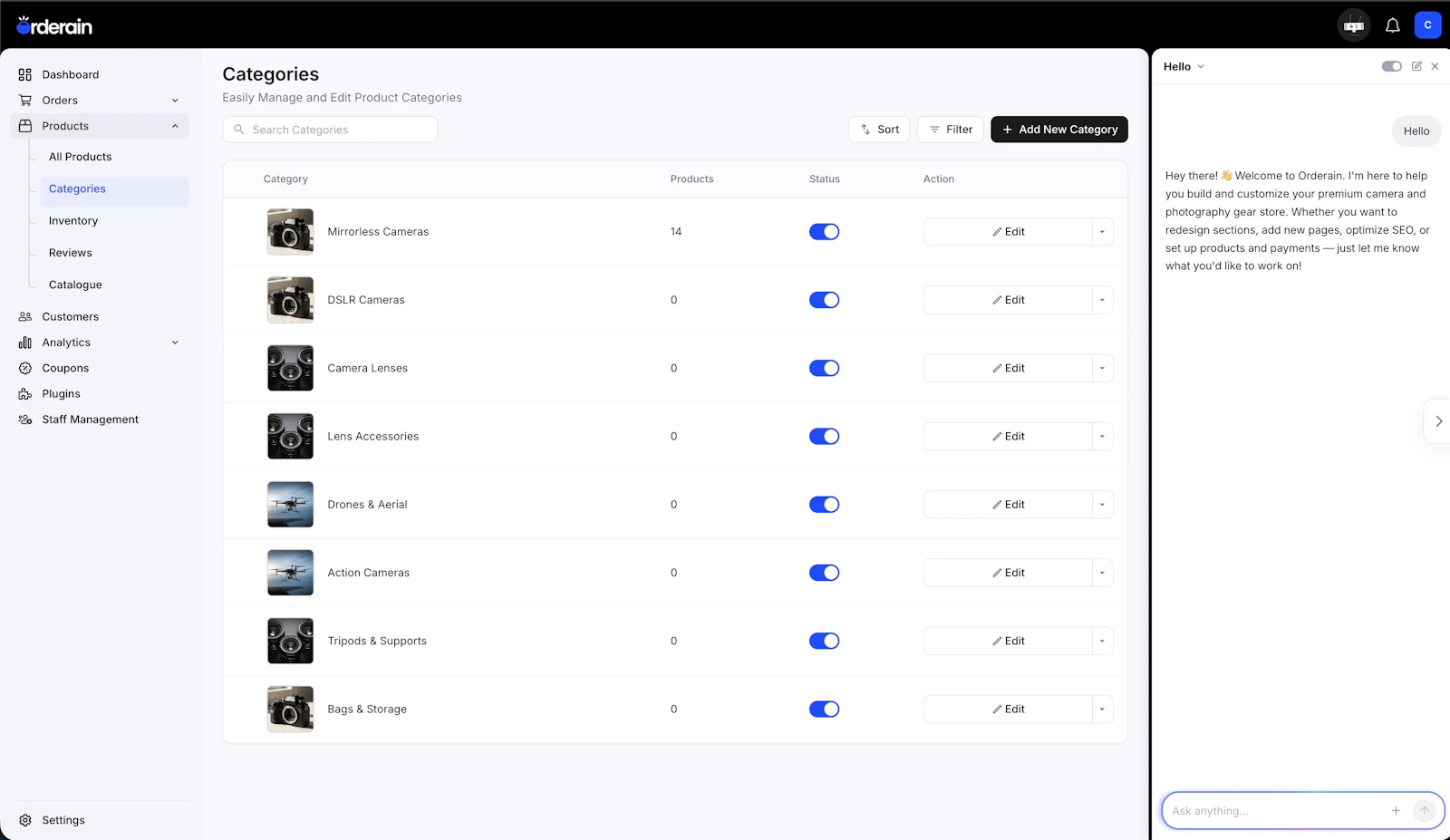This screenshot has width=1450, height=840.
Task: Expand the Analytics submenu chevron
Action: click(x=175, y=343)
